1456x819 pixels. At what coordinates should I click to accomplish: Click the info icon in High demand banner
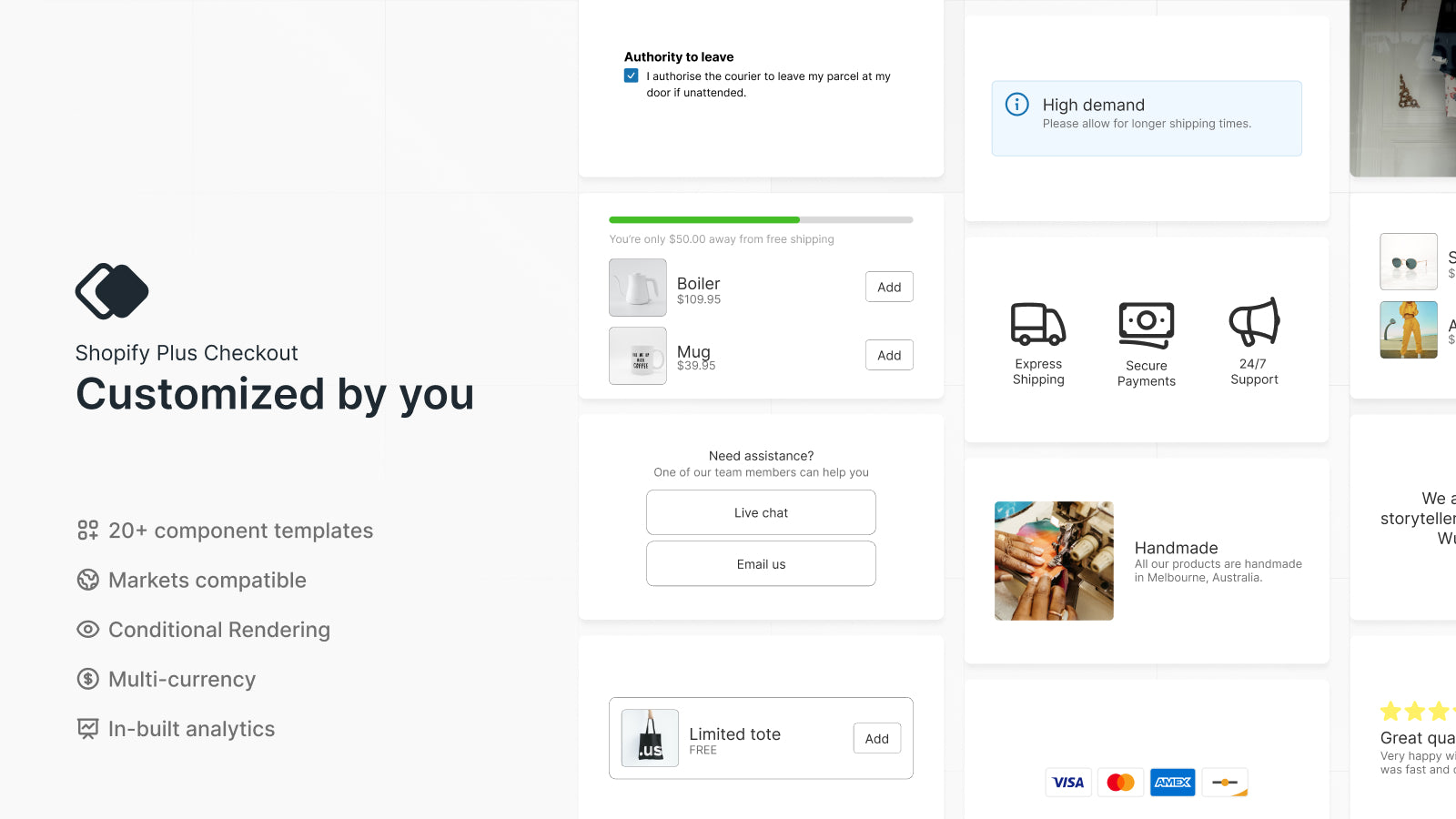pos(1016,105)
